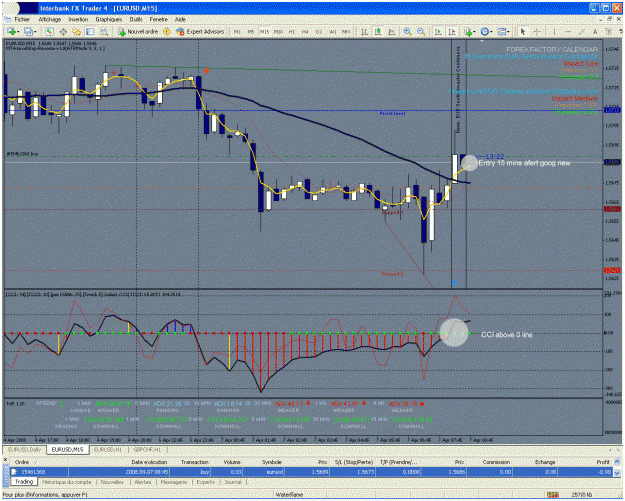Click the connection status bars indicator
The width and height of the screenshot is (625, 501).
pos(552,495)
